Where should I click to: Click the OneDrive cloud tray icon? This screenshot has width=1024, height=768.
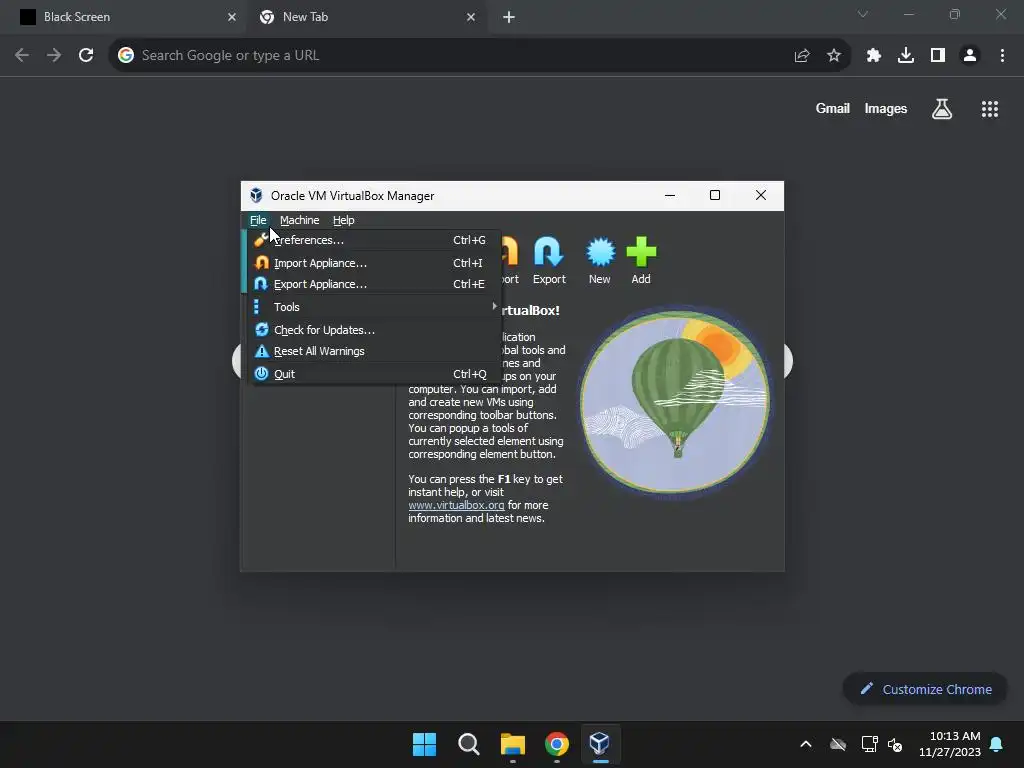(838, 744)
